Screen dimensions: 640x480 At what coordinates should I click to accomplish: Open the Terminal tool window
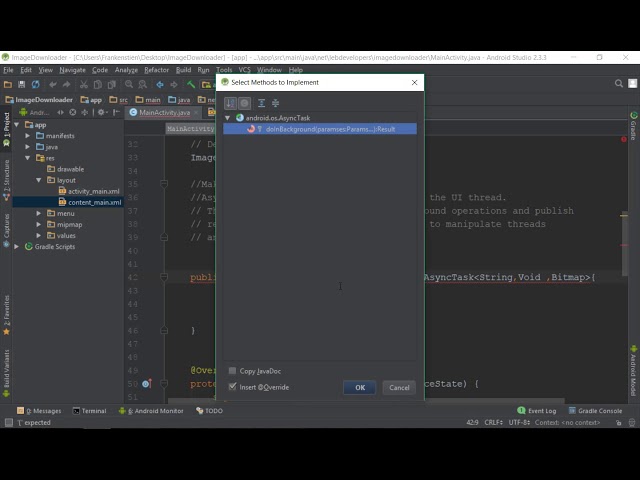tap(89, 411)
